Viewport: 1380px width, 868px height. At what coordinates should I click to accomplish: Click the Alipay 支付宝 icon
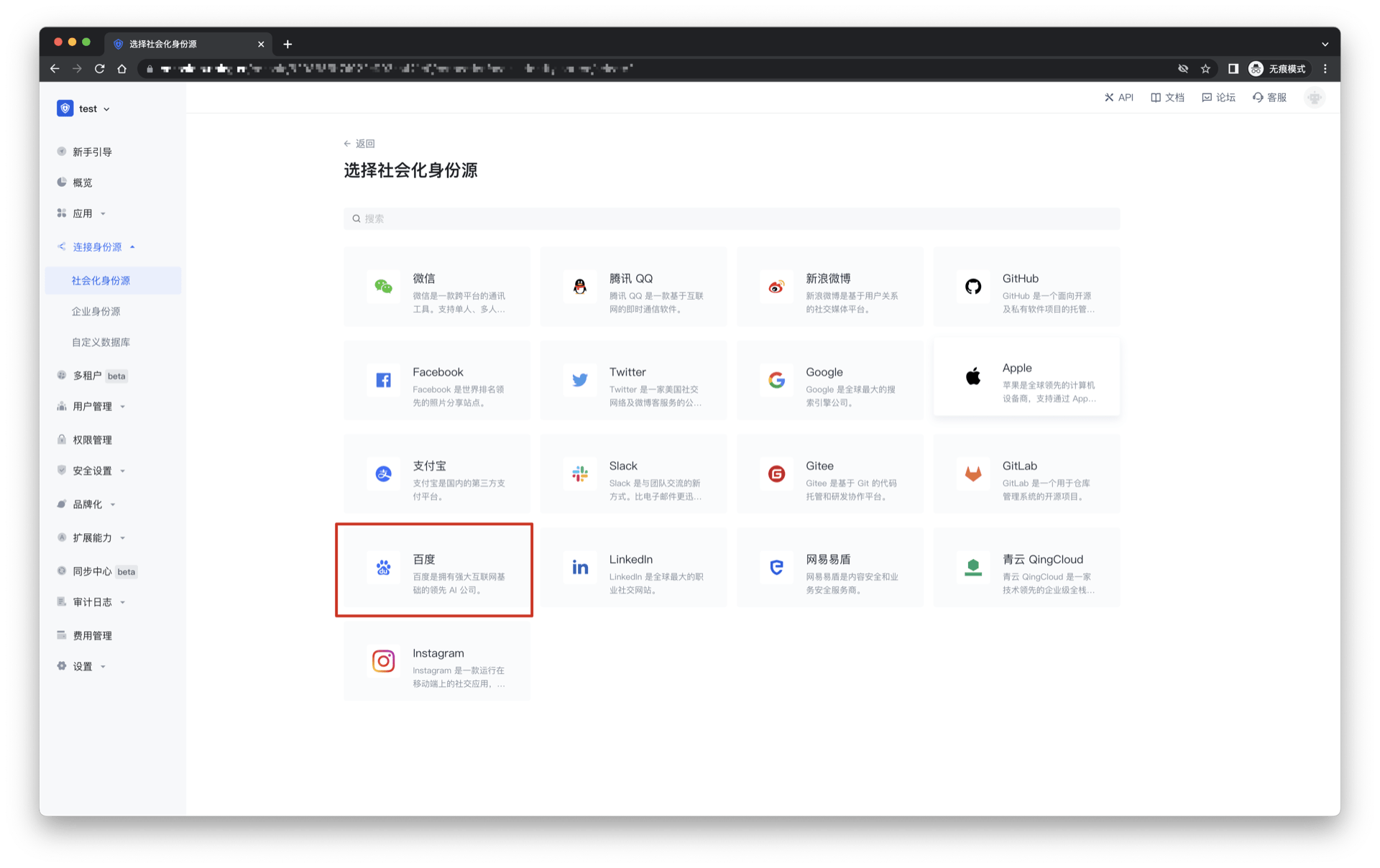point(383,474)
